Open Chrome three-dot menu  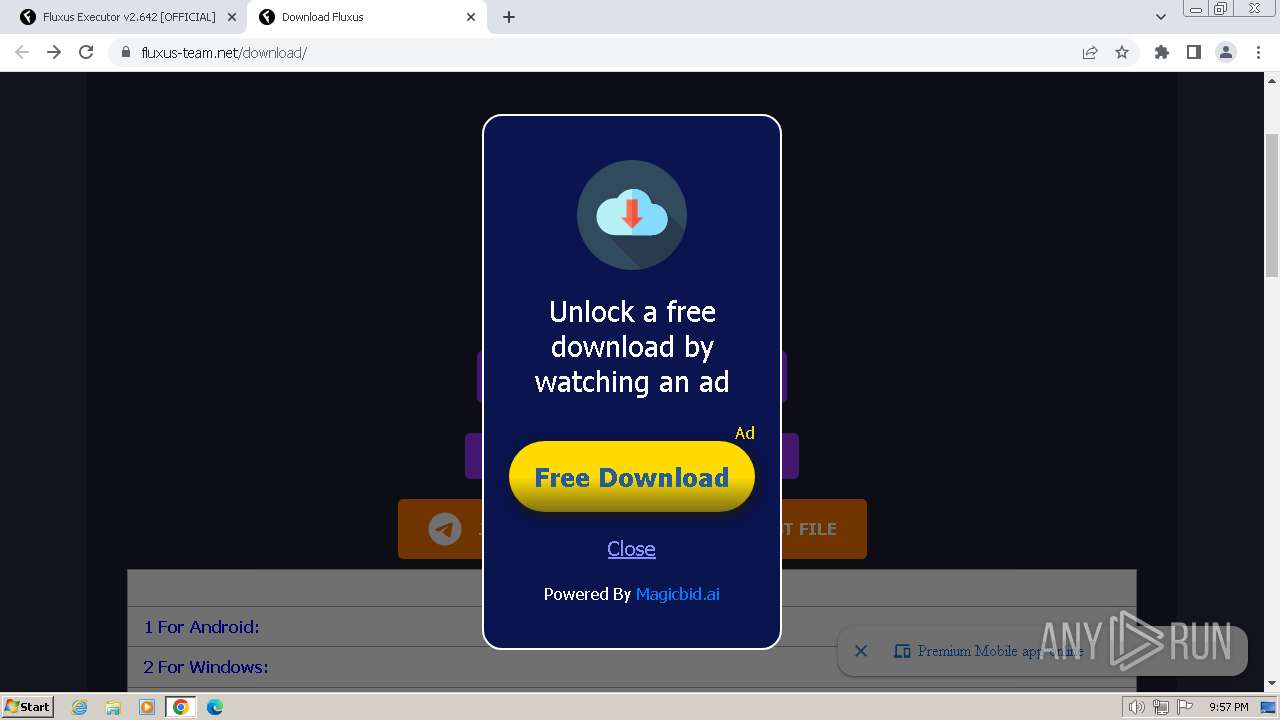click(x=1258, y=52)
